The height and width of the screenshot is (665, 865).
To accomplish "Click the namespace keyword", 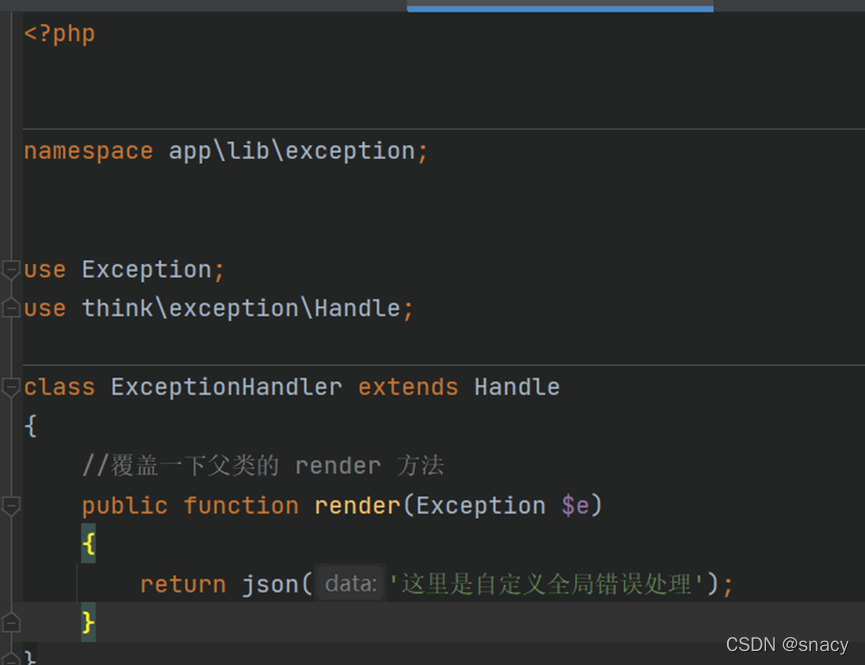I will (x=88, y=151).
